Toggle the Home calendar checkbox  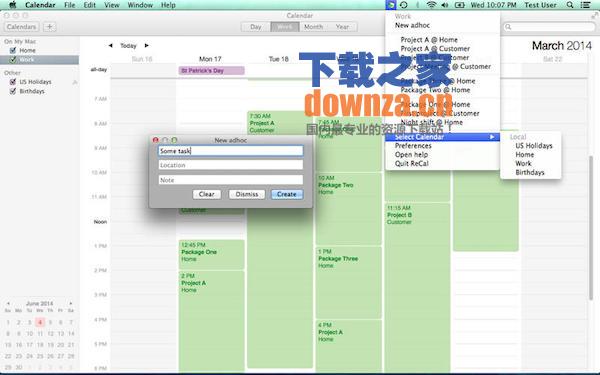tap(13, 50)
